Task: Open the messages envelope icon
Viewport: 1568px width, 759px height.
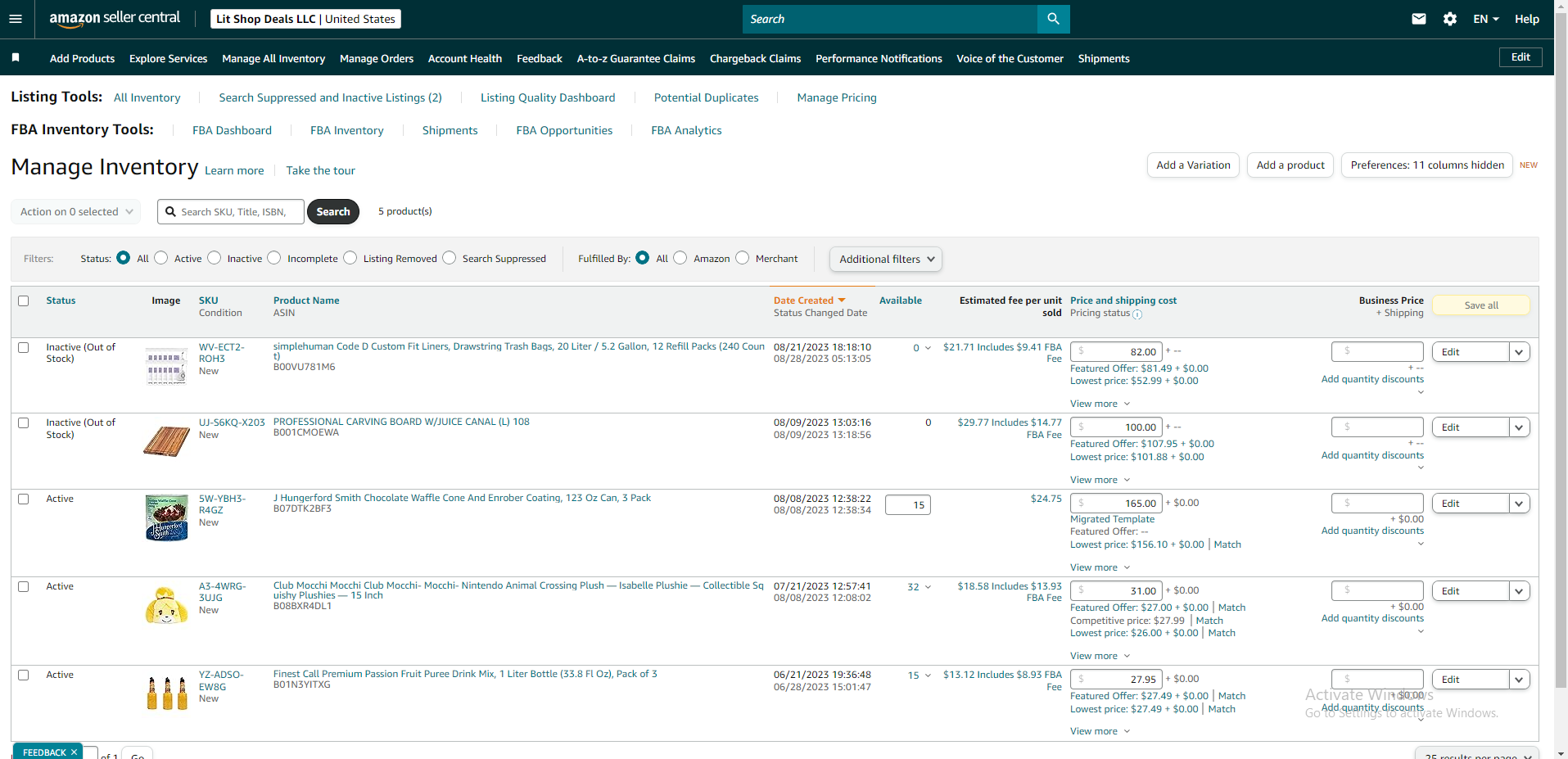Action: [x=1419, y=19]
